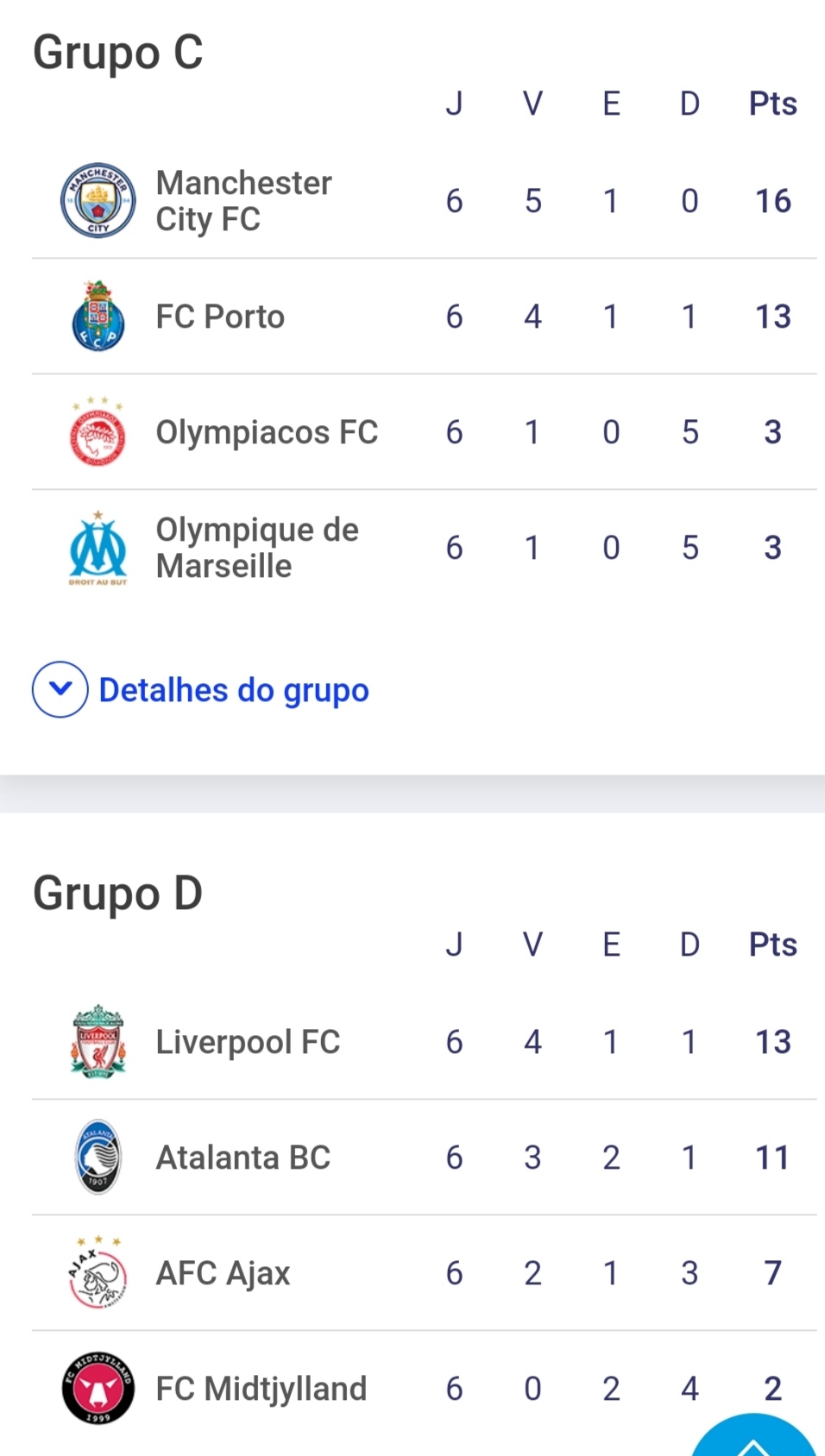Open the AFC Ajax team name
This screenshot has width=825, height=1456.
click(x=223, y=1273)
